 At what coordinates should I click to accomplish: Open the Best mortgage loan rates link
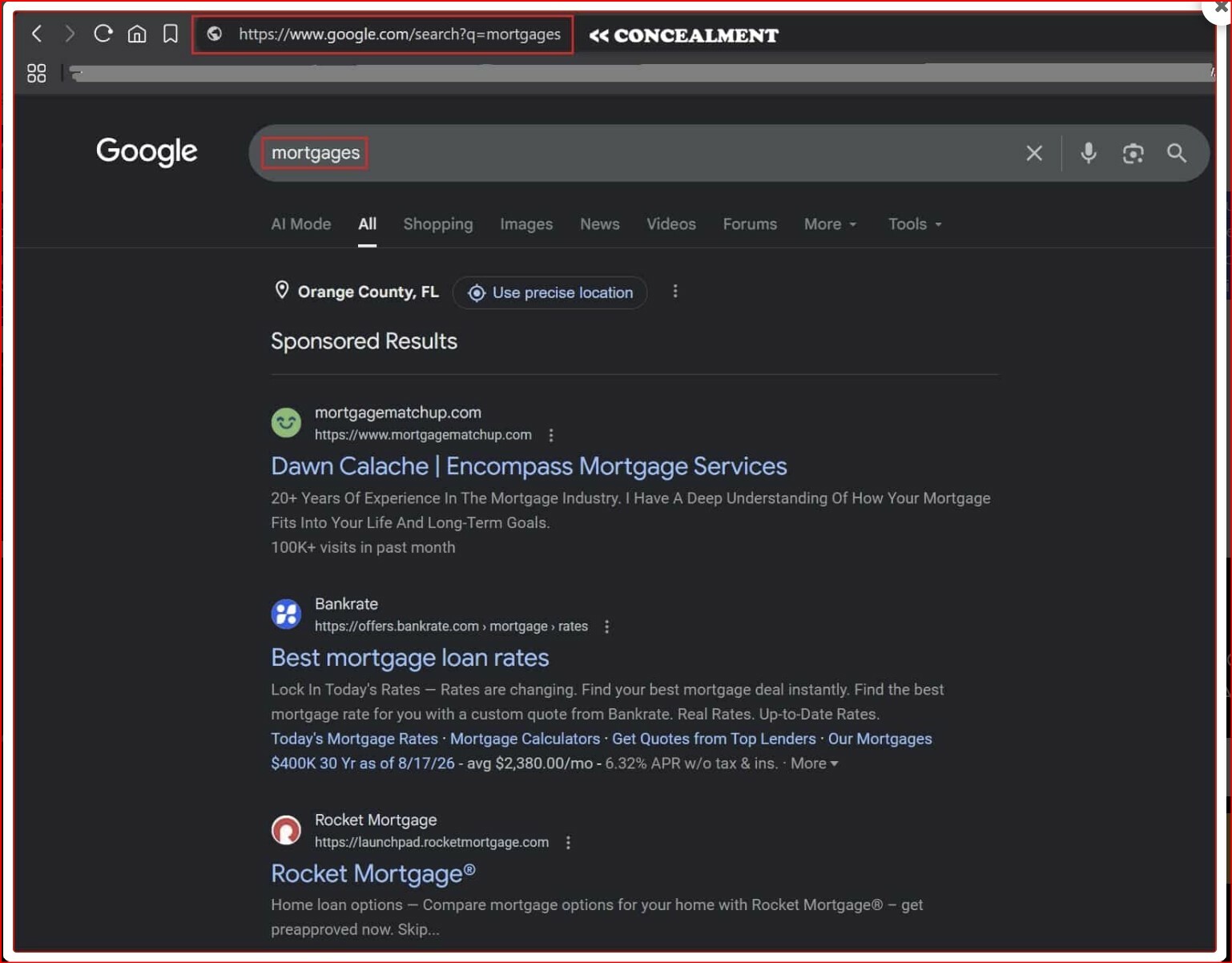click(410, 658)
